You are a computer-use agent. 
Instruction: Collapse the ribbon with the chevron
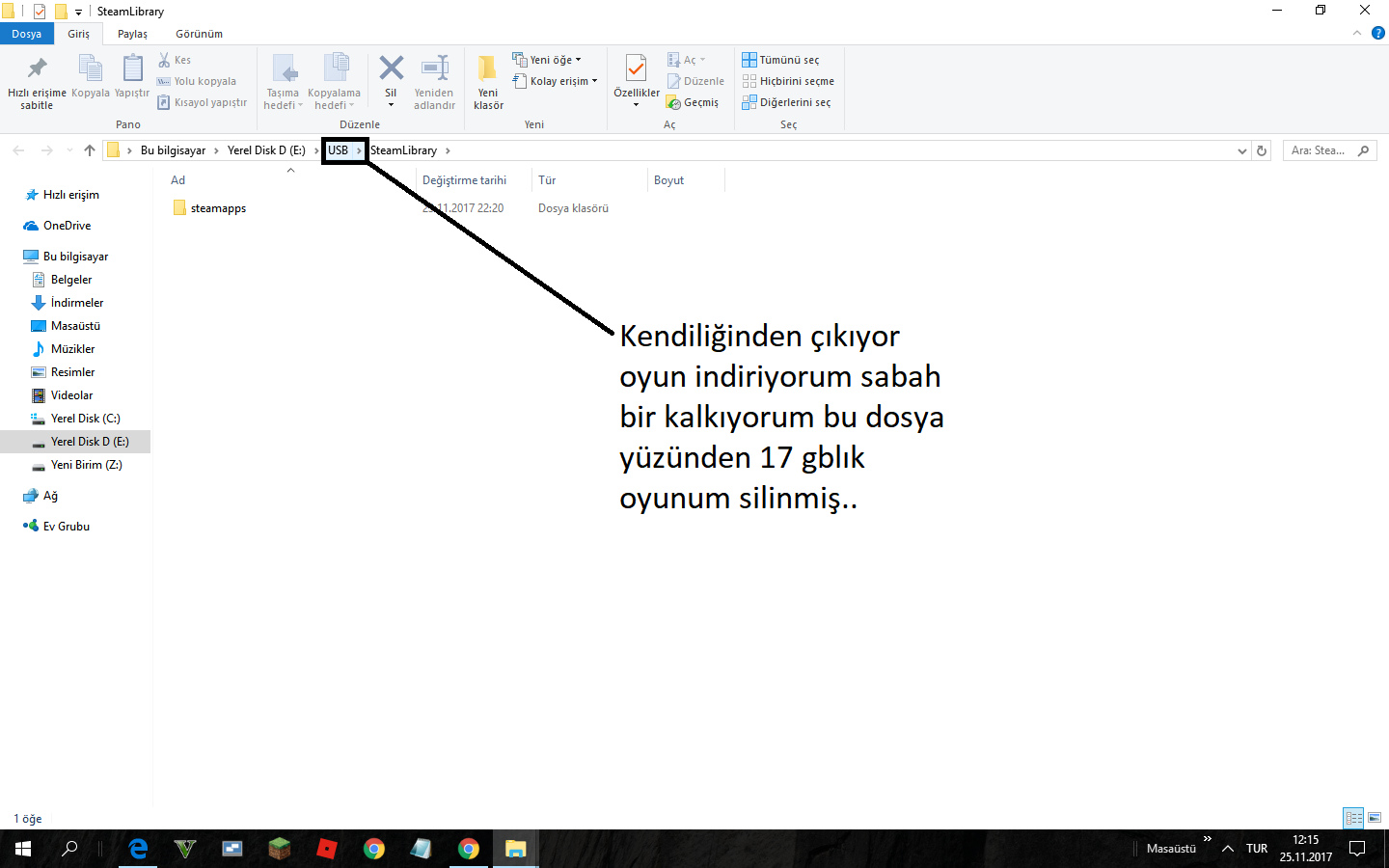[1357, 33]
